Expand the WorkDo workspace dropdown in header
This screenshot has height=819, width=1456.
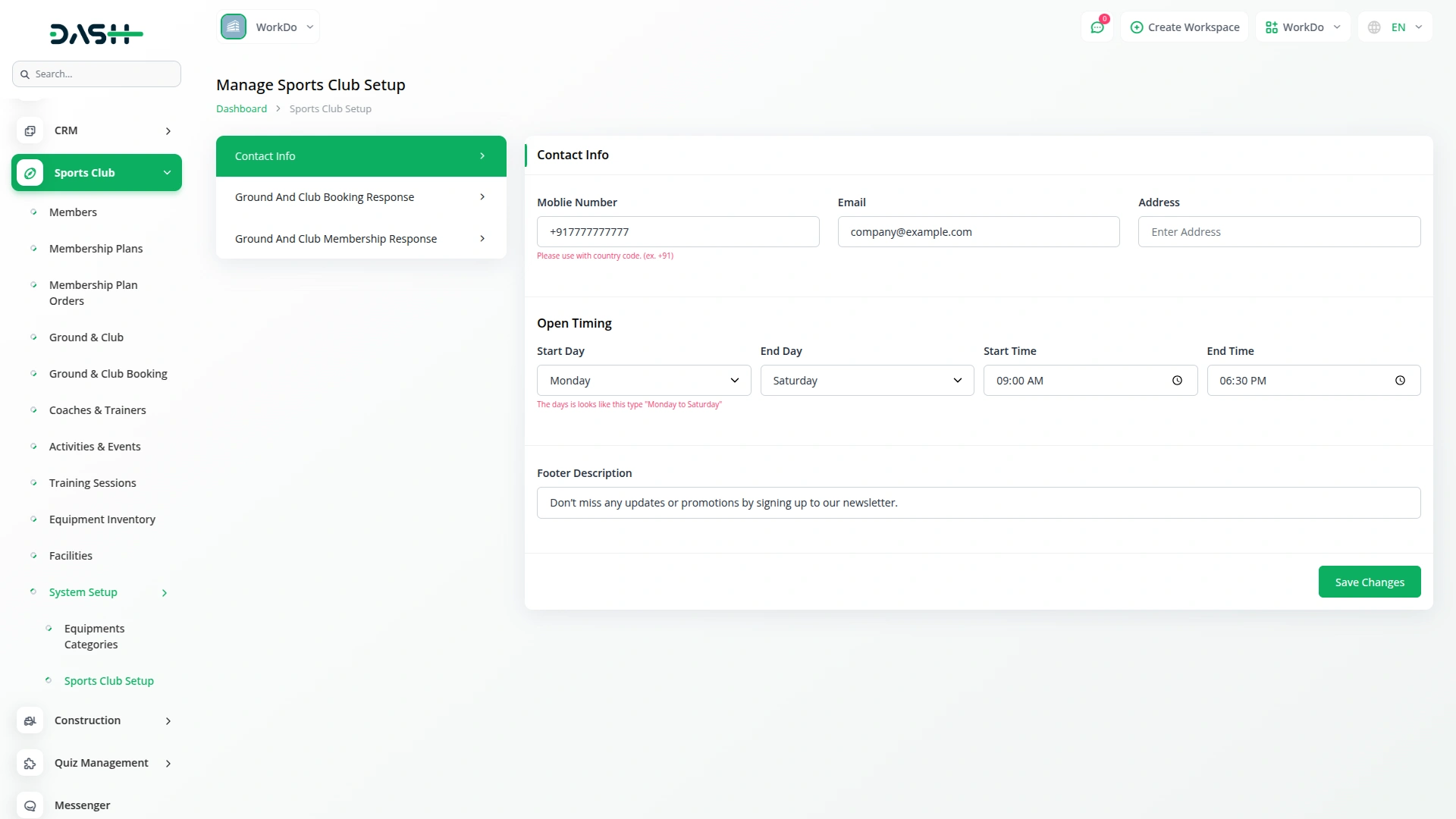pos(1302,27)
